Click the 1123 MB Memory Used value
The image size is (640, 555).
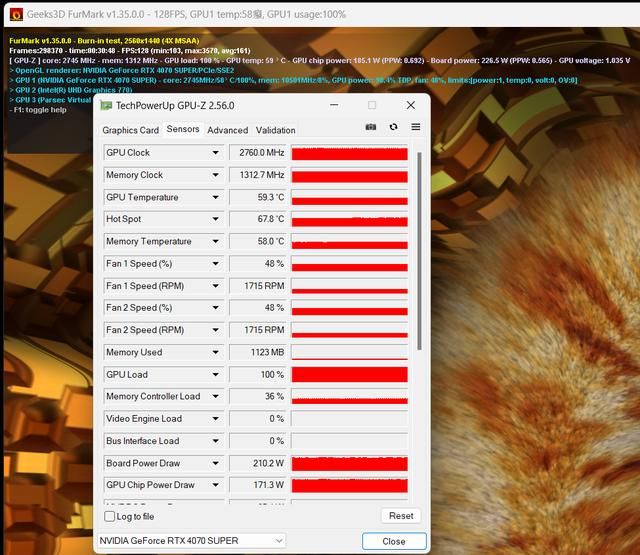[258, 352]
